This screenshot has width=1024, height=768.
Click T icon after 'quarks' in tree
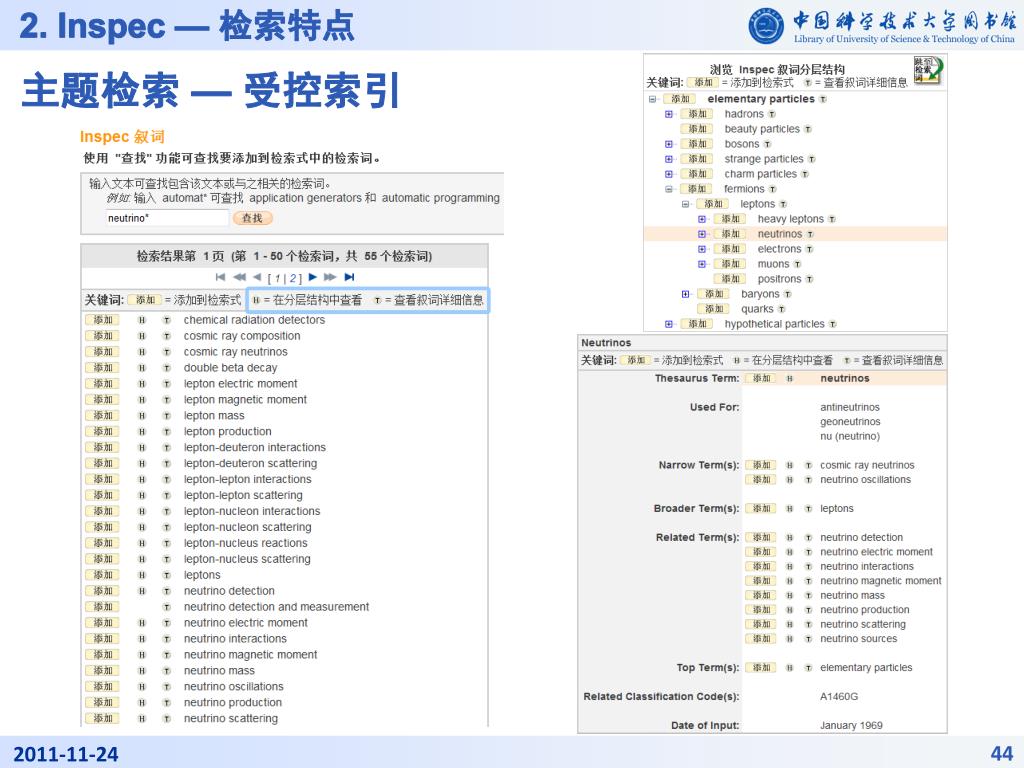[782, 310]
